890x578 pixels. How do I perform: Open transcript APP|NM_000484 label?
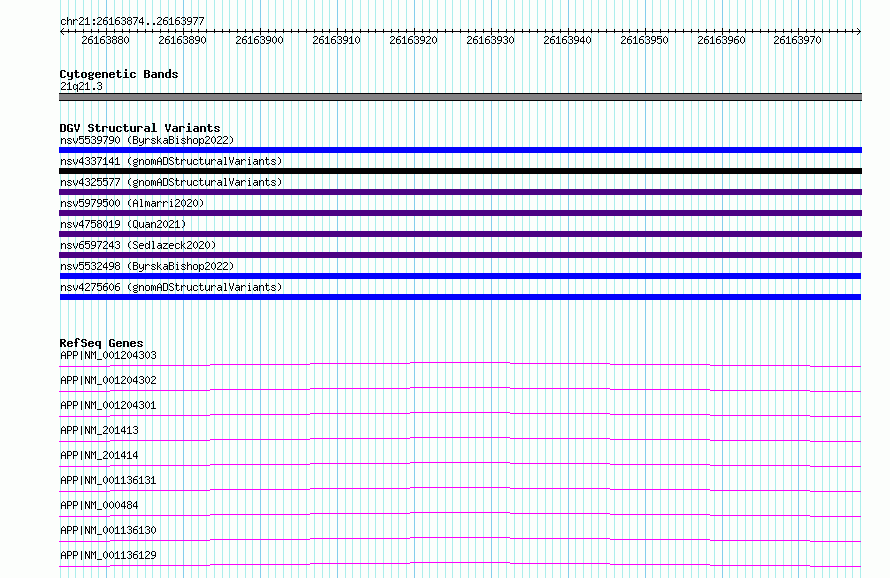pyautogui.click(x=99, y=505)
